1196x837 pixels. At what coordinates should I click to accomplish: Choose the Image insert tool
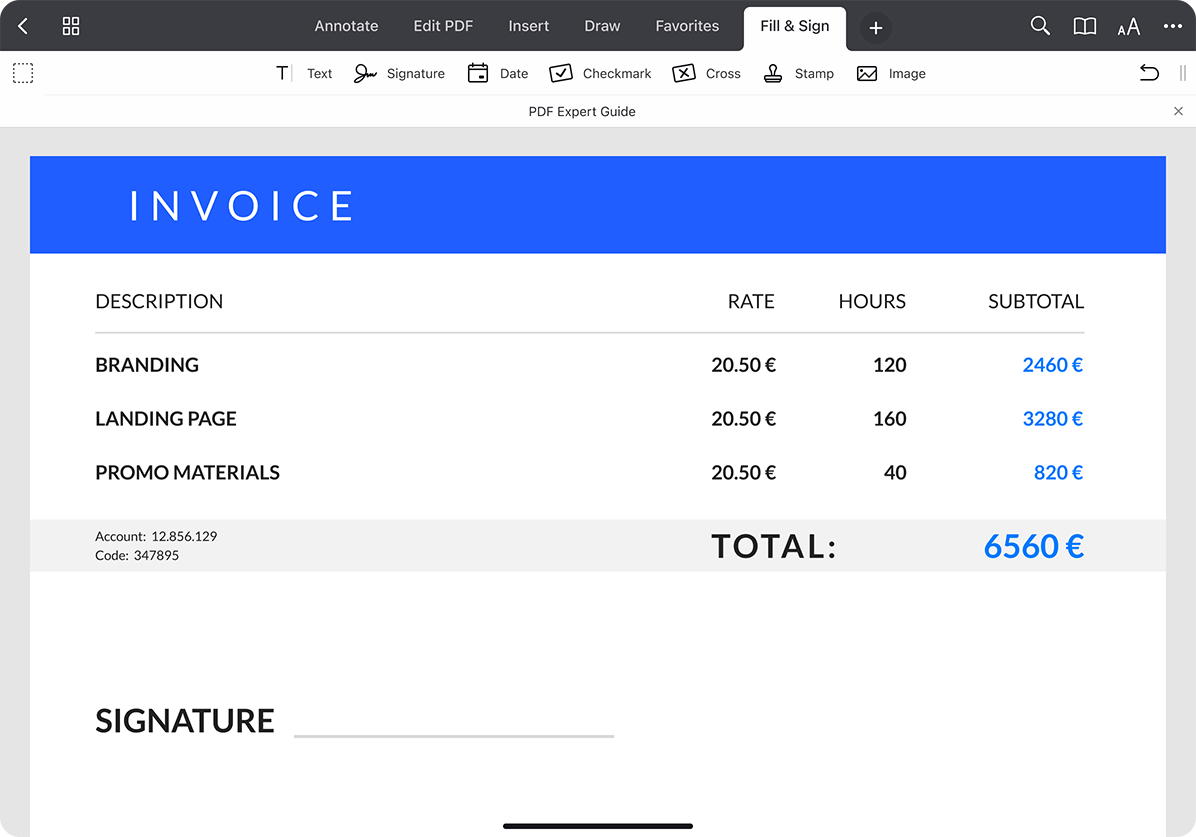pyautogui.click(x=891, y=73)
